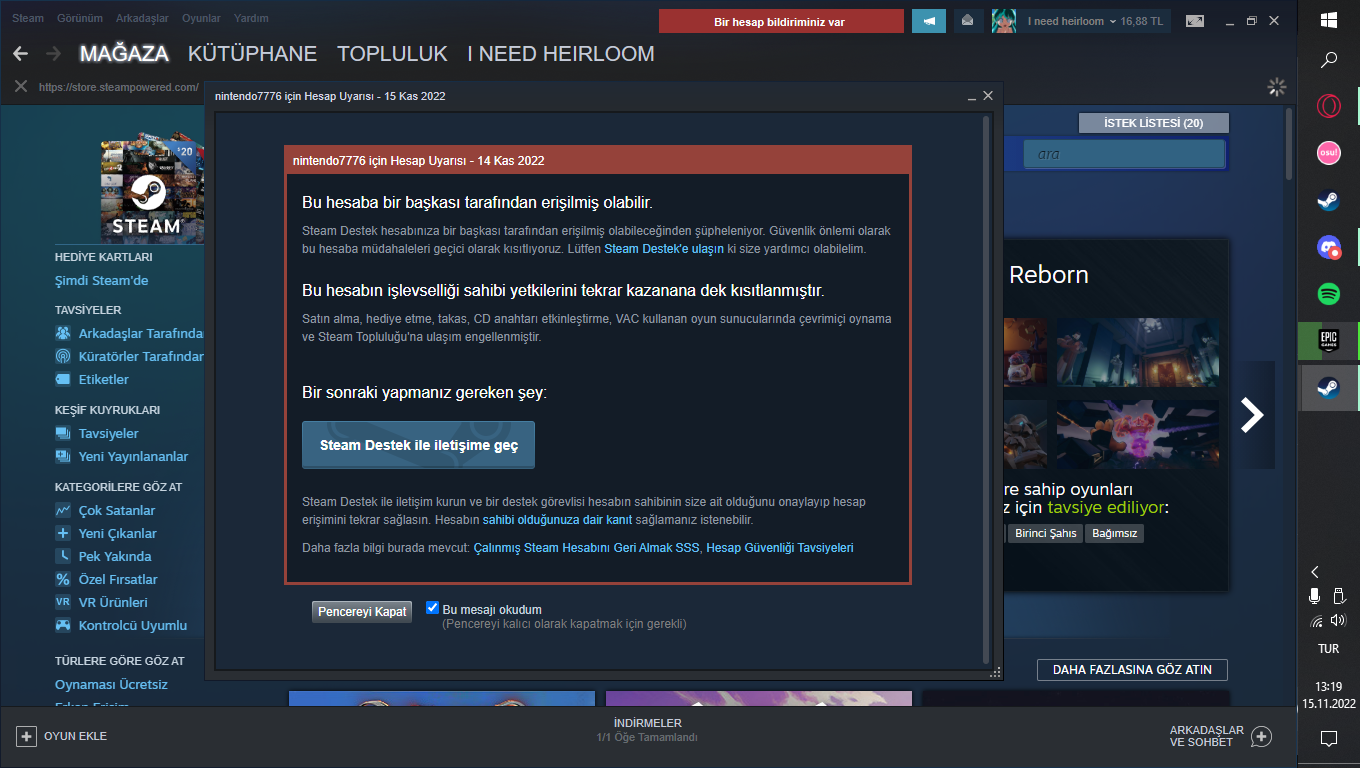The width and height of the screenshot is (1360, 768).
Task: Click the forward navigation arrow
Action: [x=53, y=54]
